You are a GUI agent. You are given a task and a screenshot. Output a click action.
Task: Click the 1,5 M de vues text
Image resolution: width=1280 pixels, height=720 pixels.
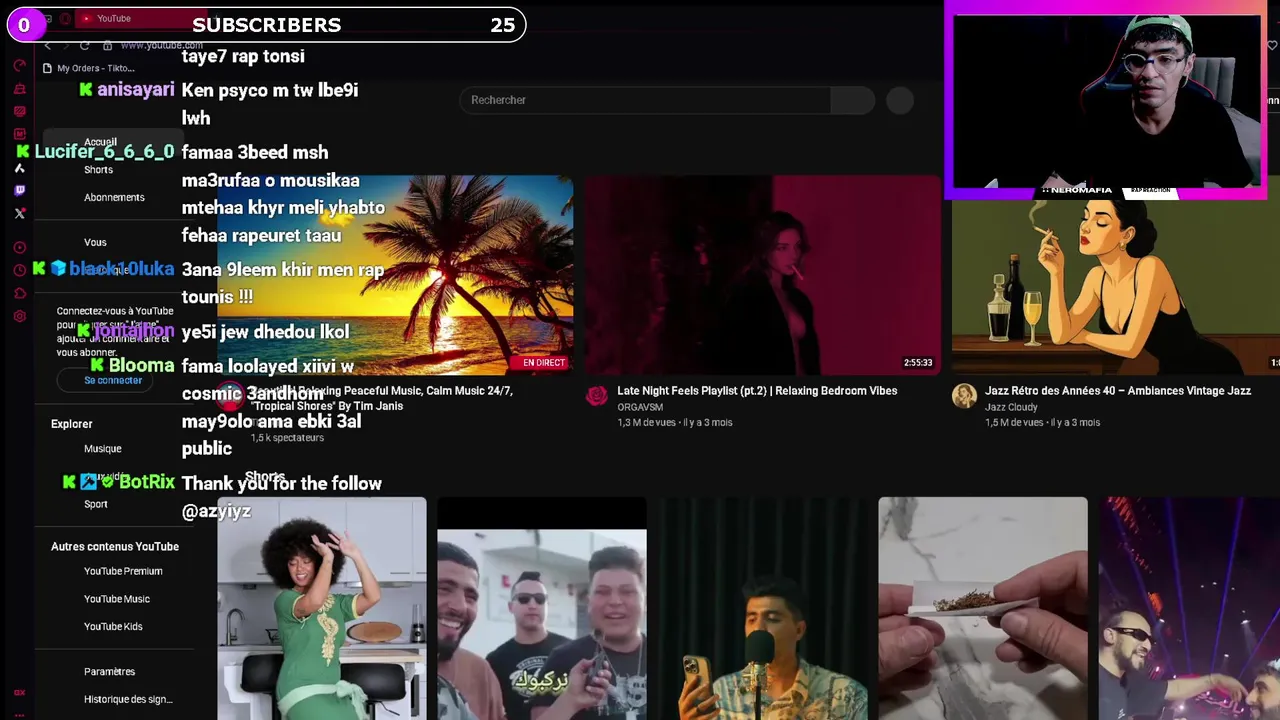[x=1013, y=422]
